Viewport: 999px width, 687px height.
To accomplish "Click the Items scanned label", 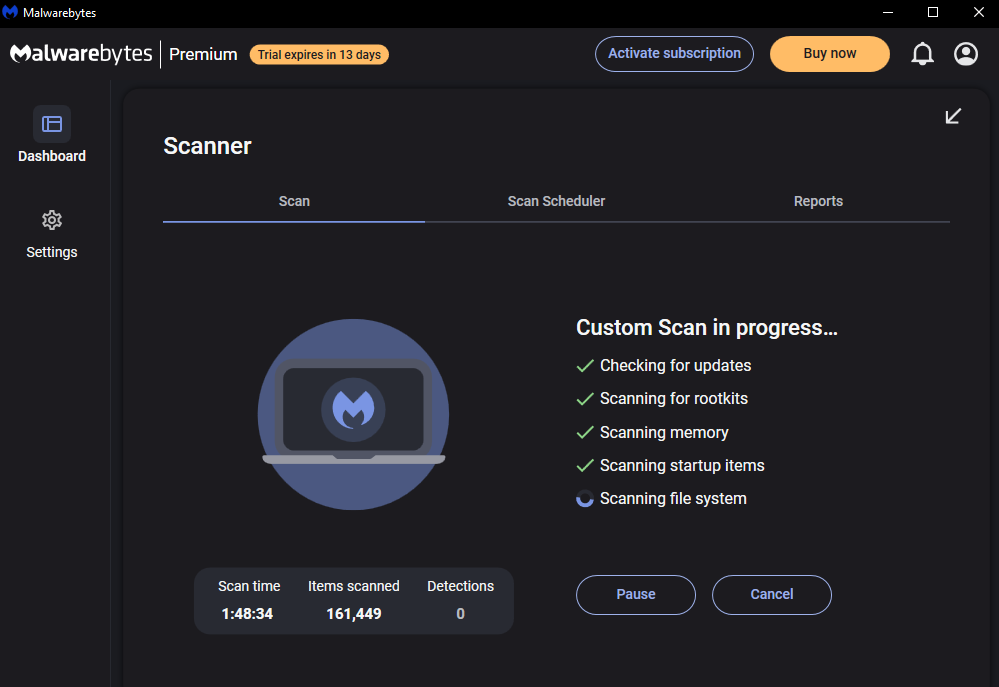I will (x=354, y=586).
